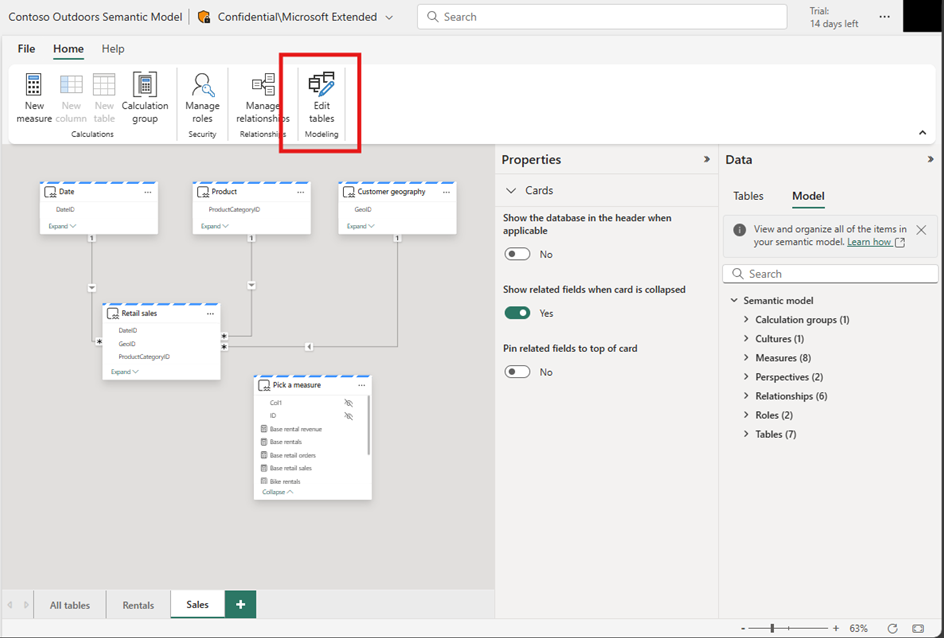Screen dimensions: 944x638
Task: Toggle visibility of Col1 column
Action: click(x=348, y=403)
